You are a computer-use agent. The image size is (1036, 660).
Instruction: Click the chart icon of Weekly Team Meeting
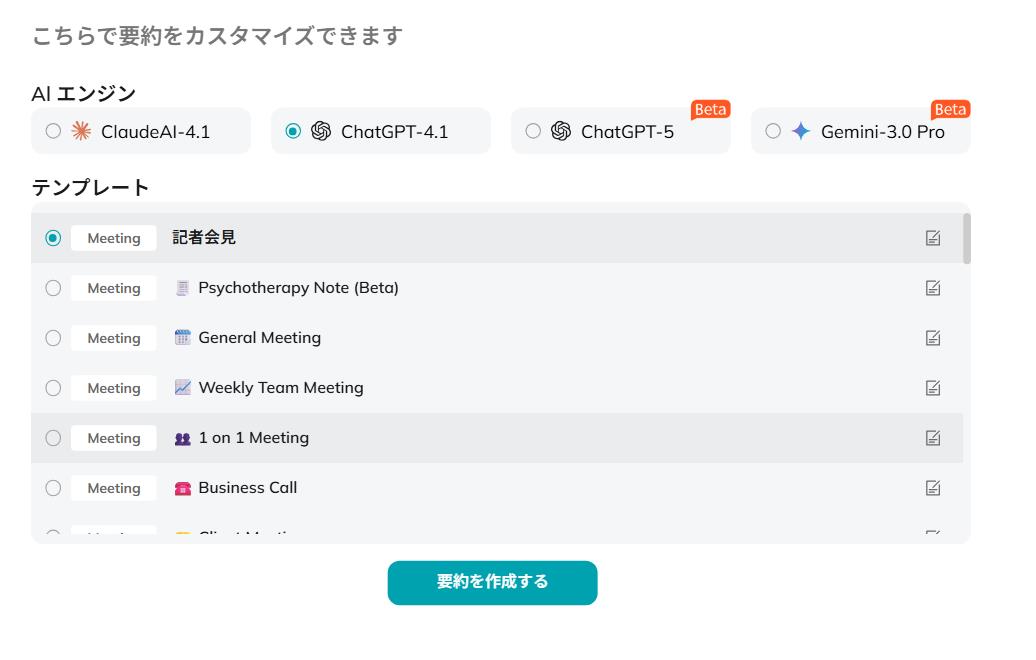186,387
